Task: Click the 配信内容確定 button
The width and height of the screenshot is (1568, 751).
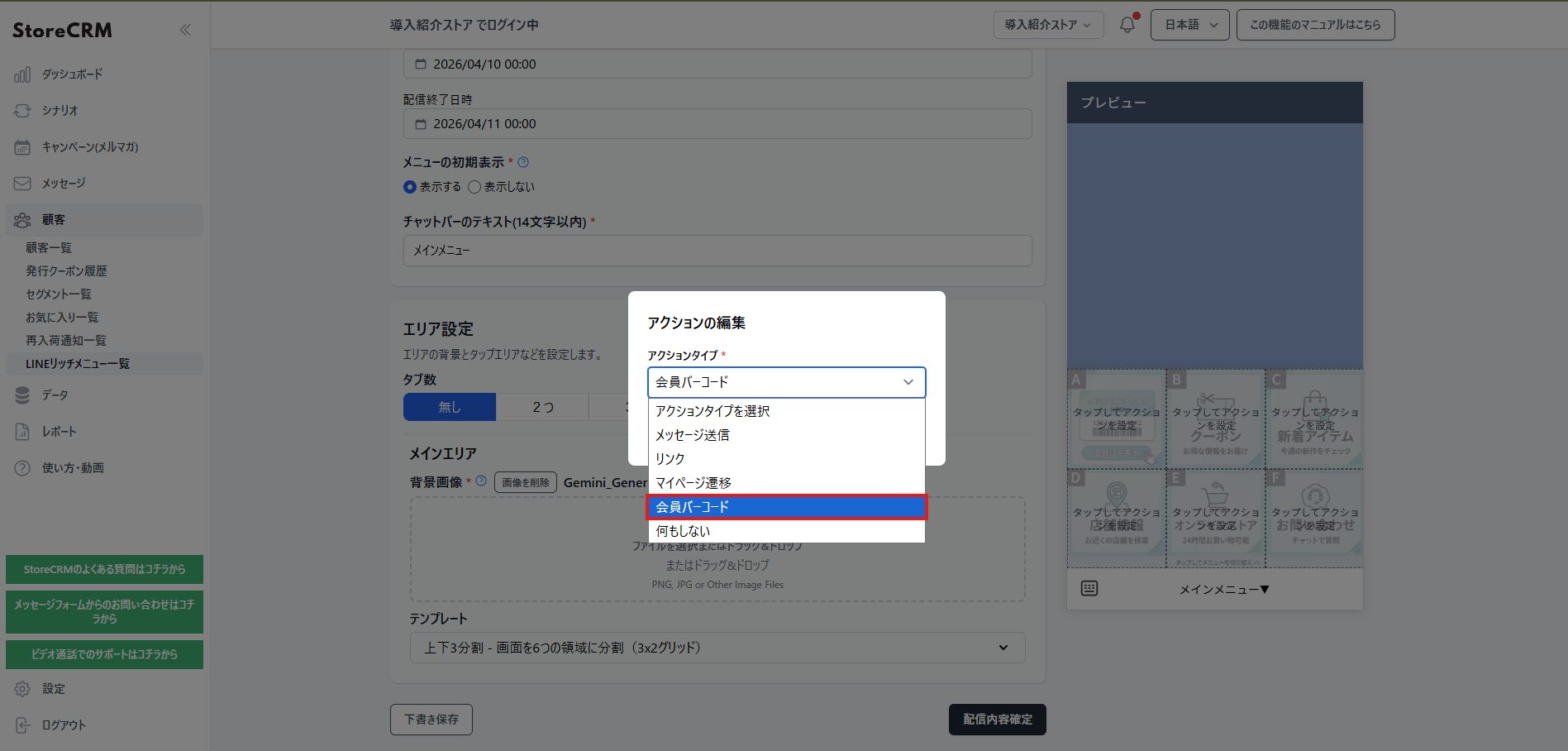Action: 997,720
